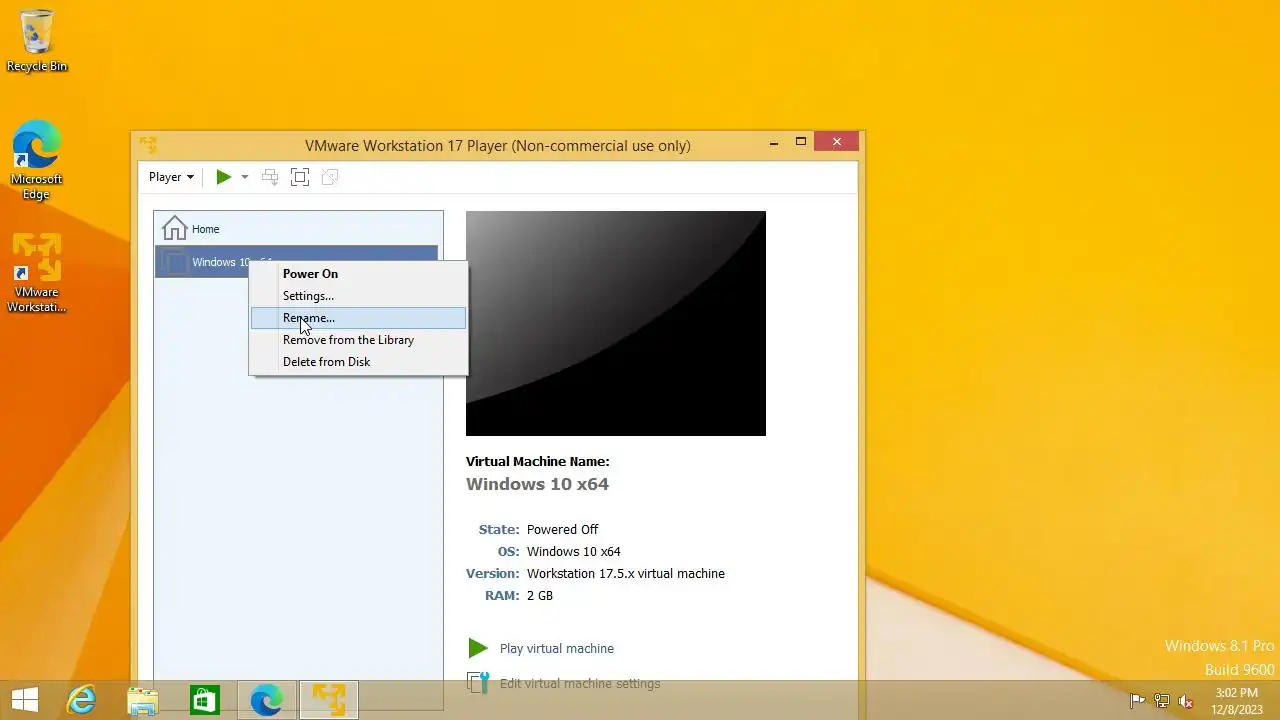The width and height of the screenshot is (1280, 720).
Task: Click the virtual machine preview thumbnail
Action: (616, 323)
